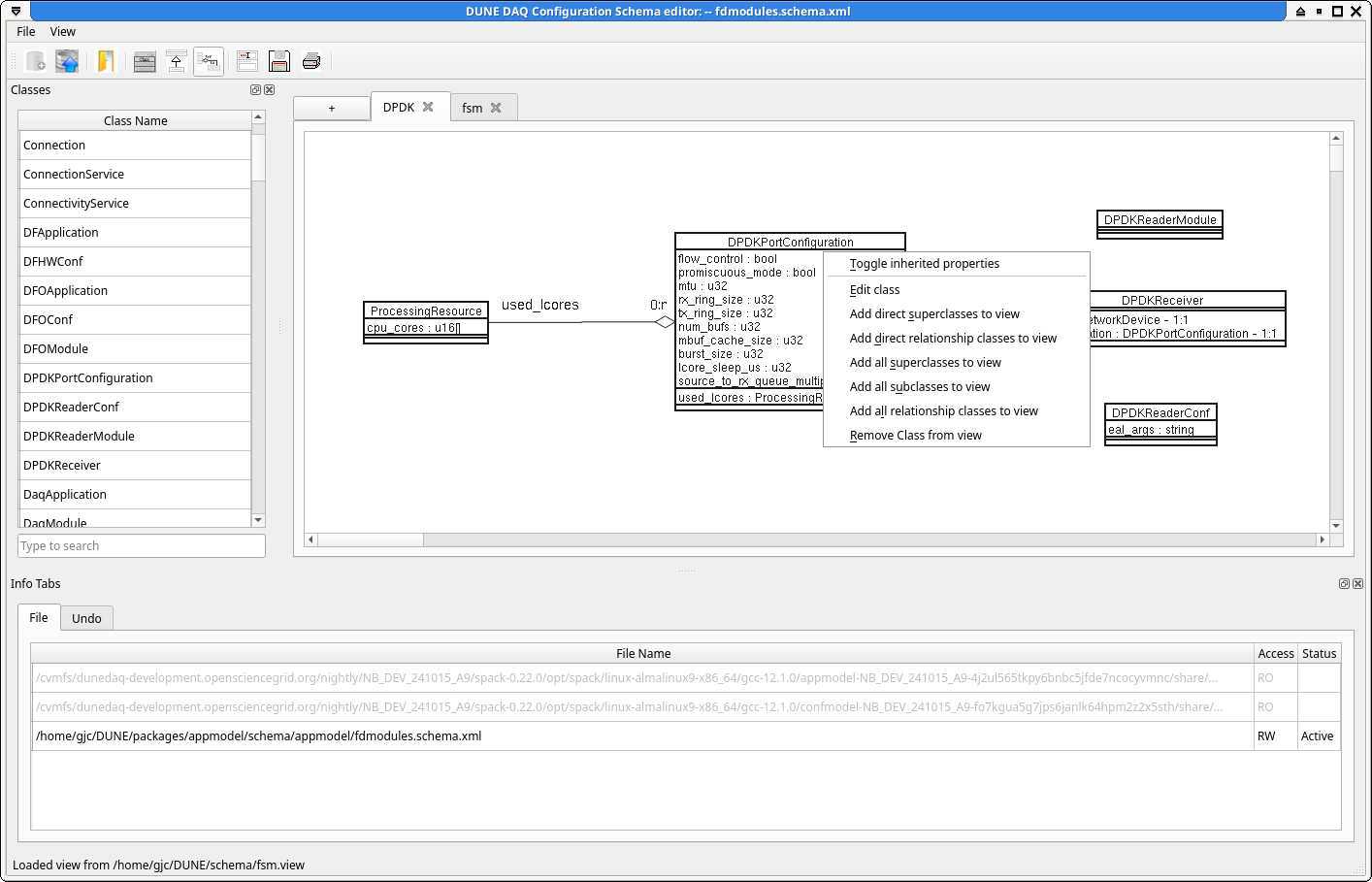Select DaqApplication in class list
The image size is (1372, 882).
coord(135,495)
